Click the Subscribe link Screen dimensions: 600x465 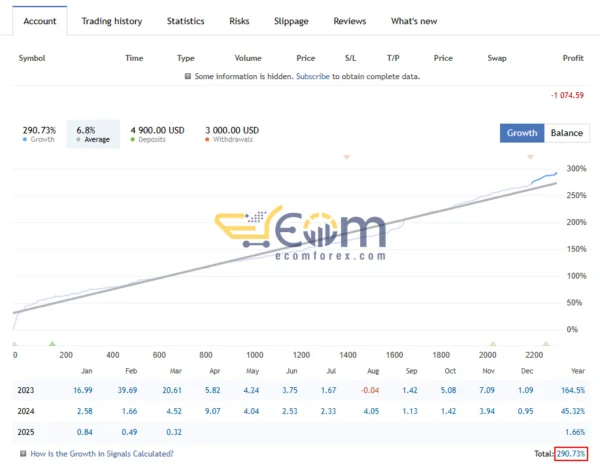point(313,76)
